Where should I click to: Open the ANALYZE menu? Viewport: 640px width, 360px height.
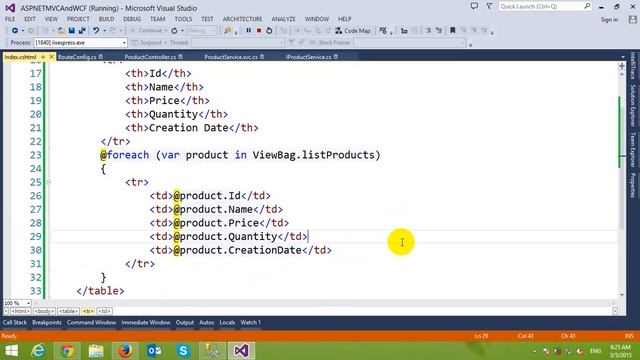[283, 19]
